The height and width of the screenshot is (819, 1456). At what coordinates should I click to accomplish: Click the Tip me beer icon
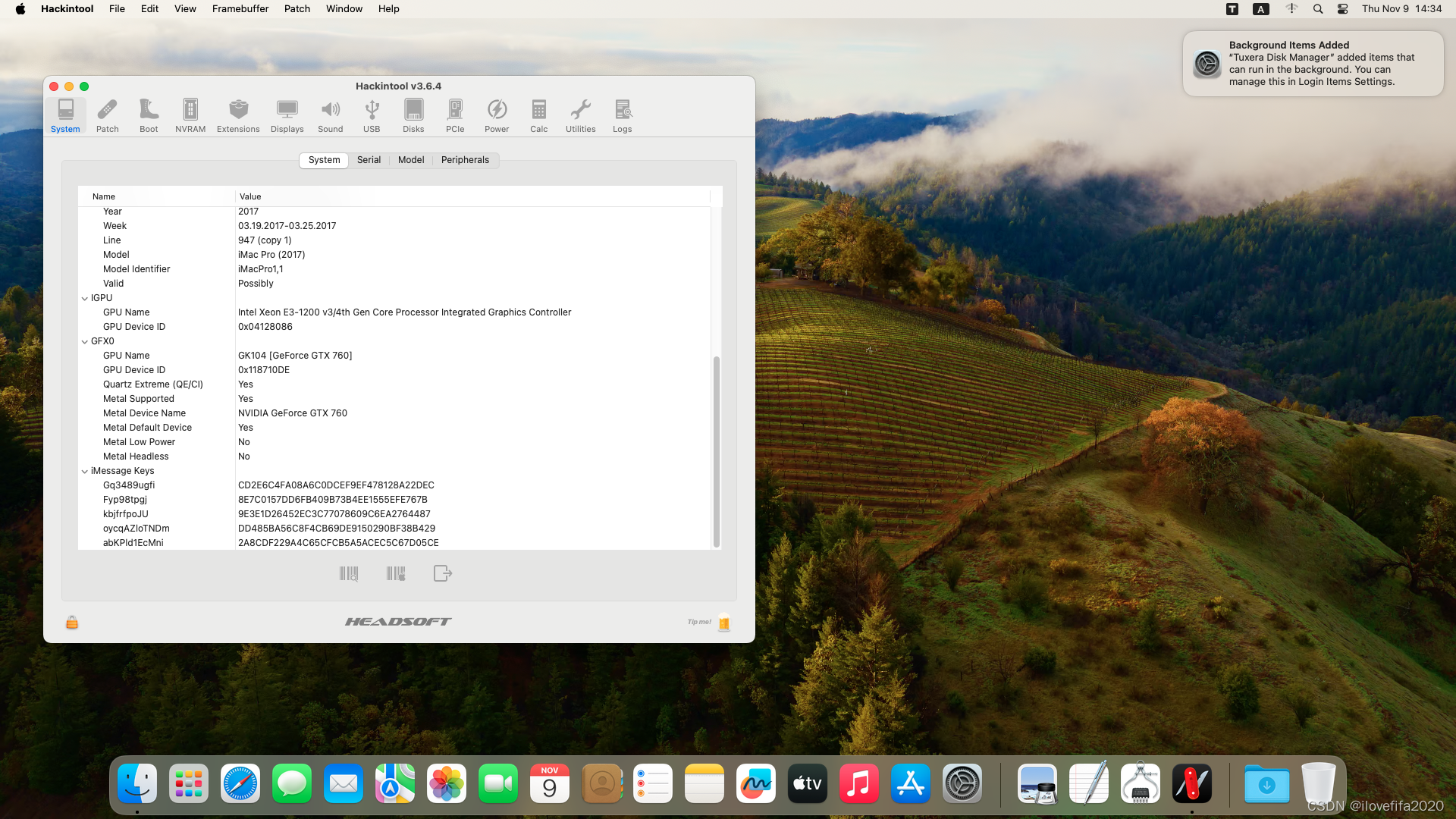coord(724,623)
